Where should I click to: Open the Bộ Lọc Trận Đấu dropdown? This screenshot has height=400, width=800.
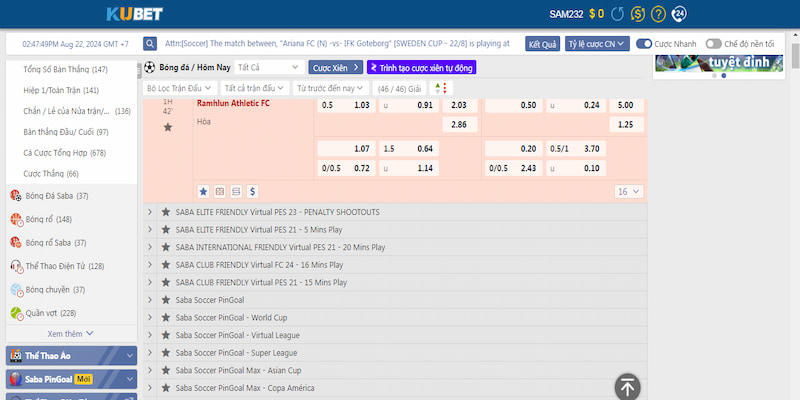(x=180, y=88)
